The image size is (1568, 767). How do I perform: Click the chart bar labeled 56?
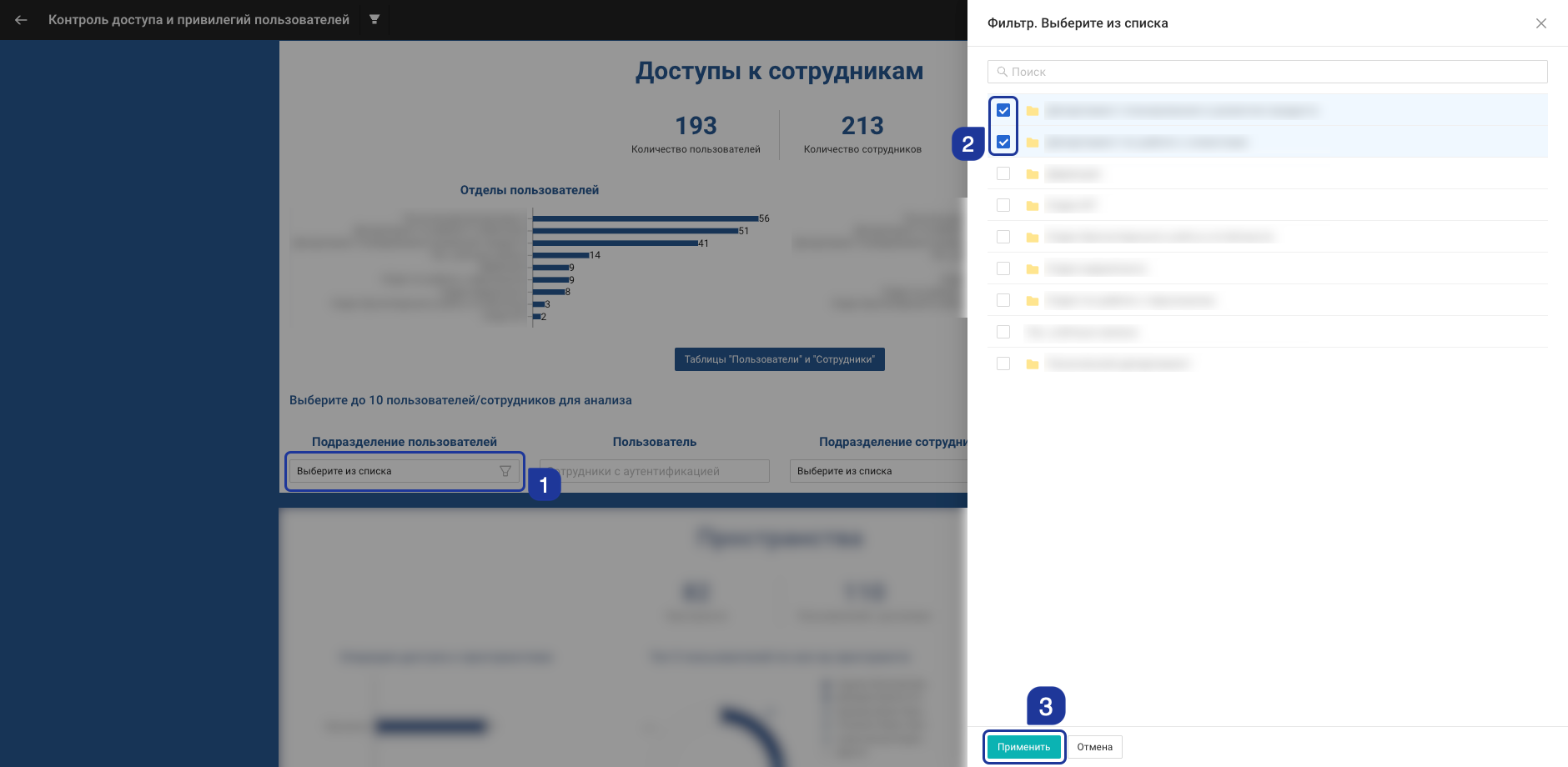tap(645, 218)
